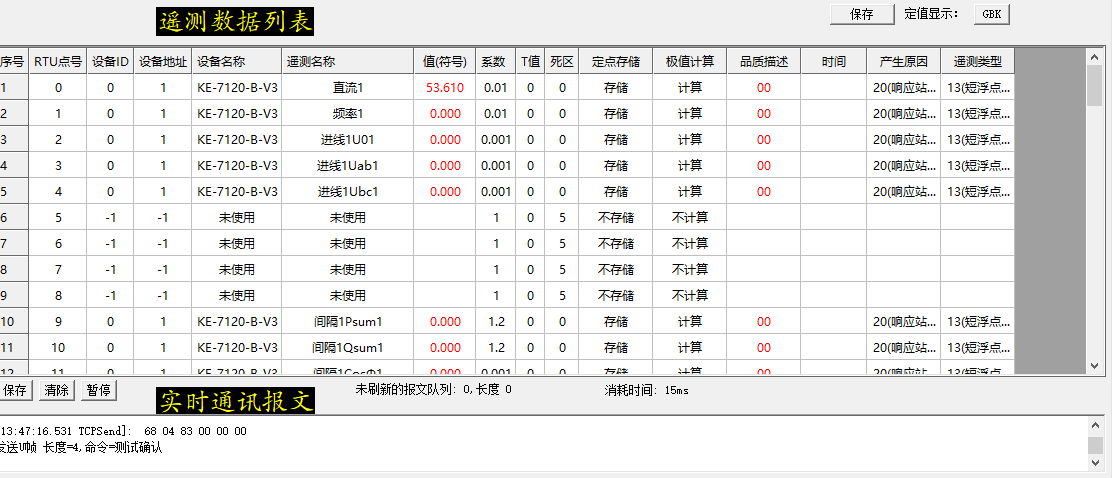
Task: Click the 间隔1Qsum1 name cell
Action: point(347,348)
